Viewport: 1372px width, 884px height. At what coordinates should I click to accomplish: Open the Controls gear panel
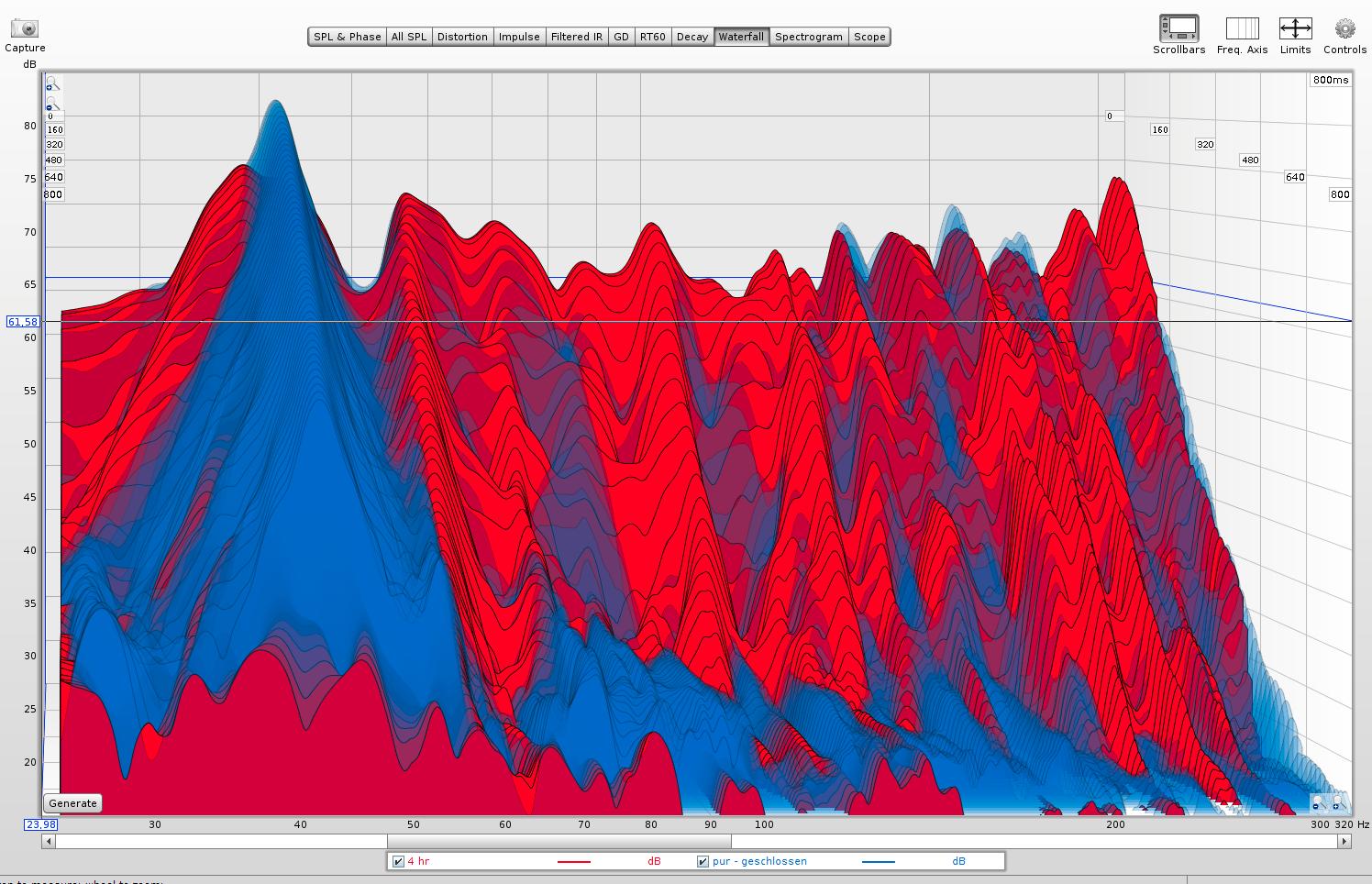[1344, 28]
